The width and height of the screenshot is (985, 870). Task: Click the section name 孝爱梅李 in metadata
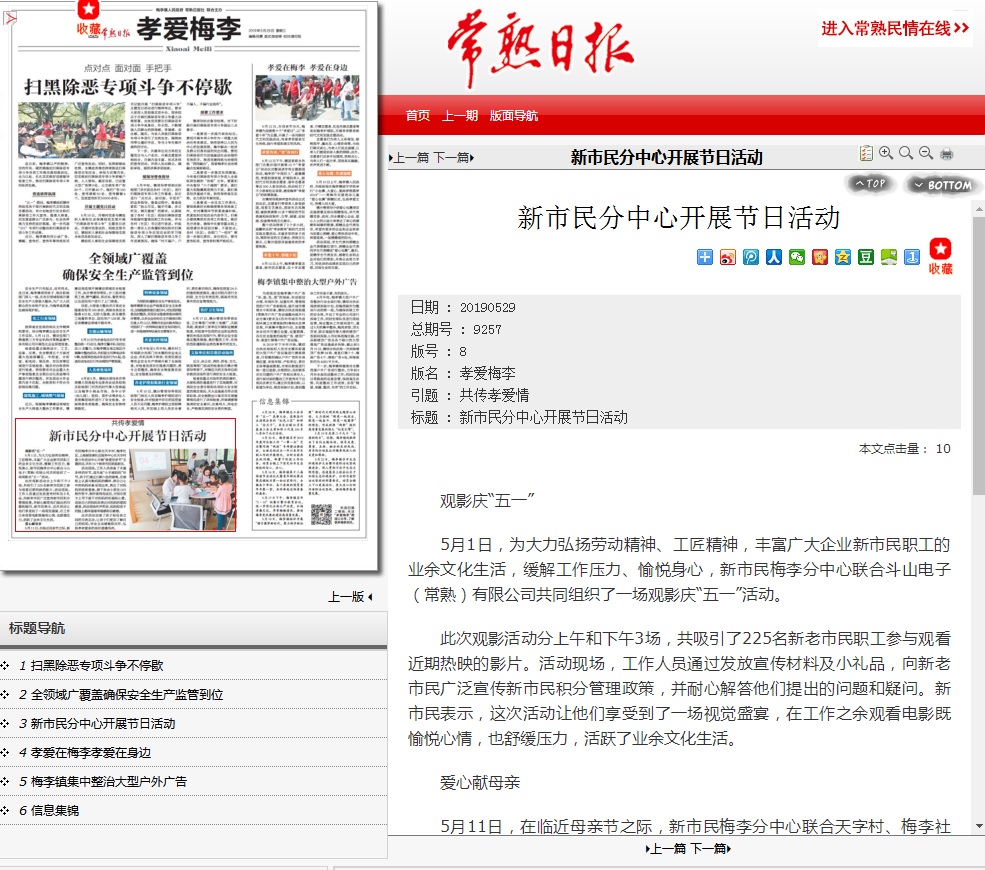click(487, 374)
